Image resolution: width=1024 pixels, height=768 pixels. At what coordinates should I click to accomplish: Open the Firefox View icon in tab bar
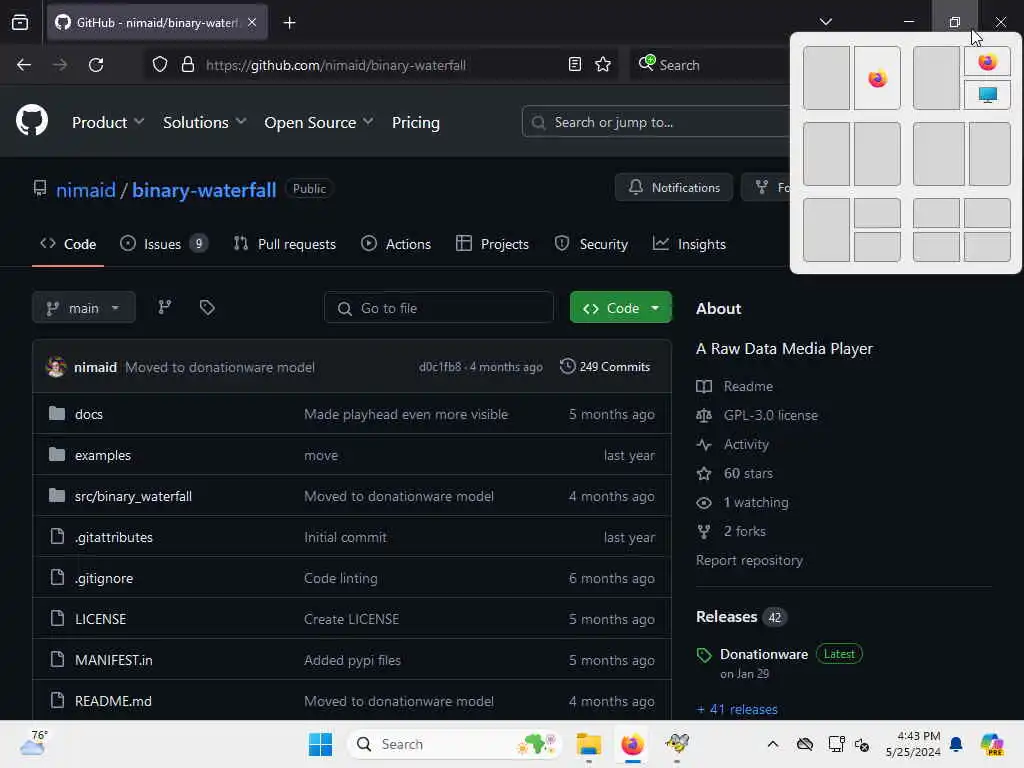point(20,22)
